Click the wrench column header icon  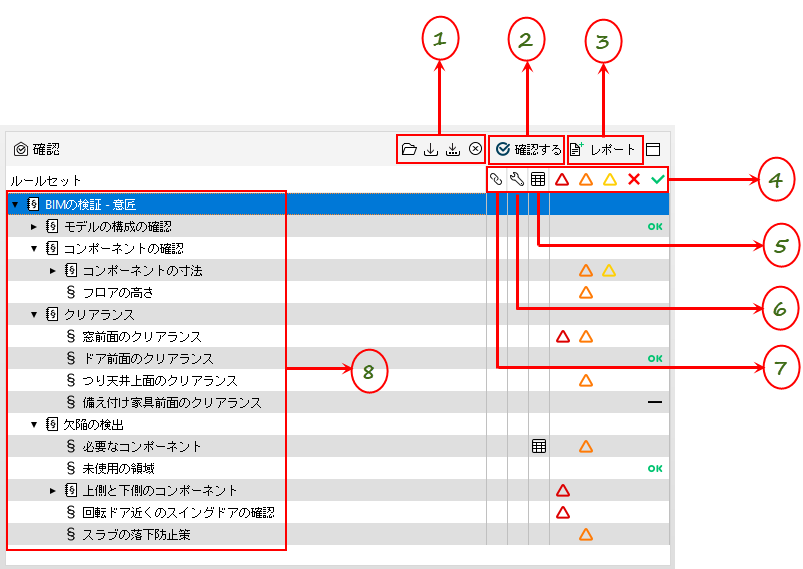coord(517,179)
